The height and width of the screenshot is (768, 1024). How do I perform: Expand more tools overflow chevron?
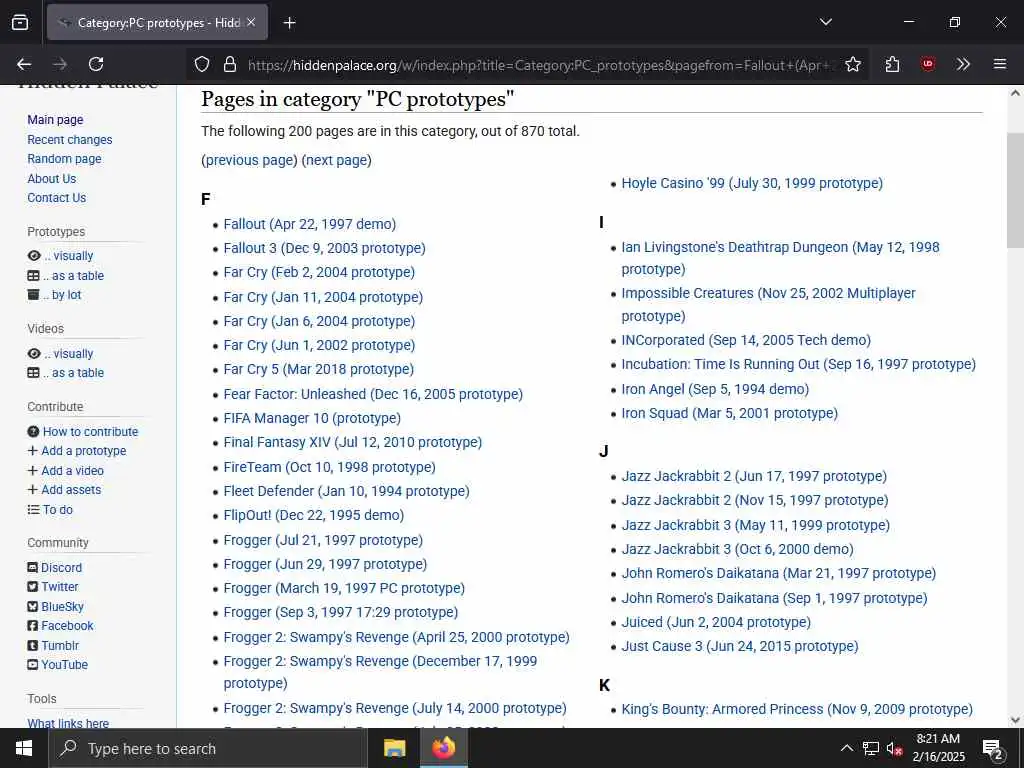[x=963, y=64]
